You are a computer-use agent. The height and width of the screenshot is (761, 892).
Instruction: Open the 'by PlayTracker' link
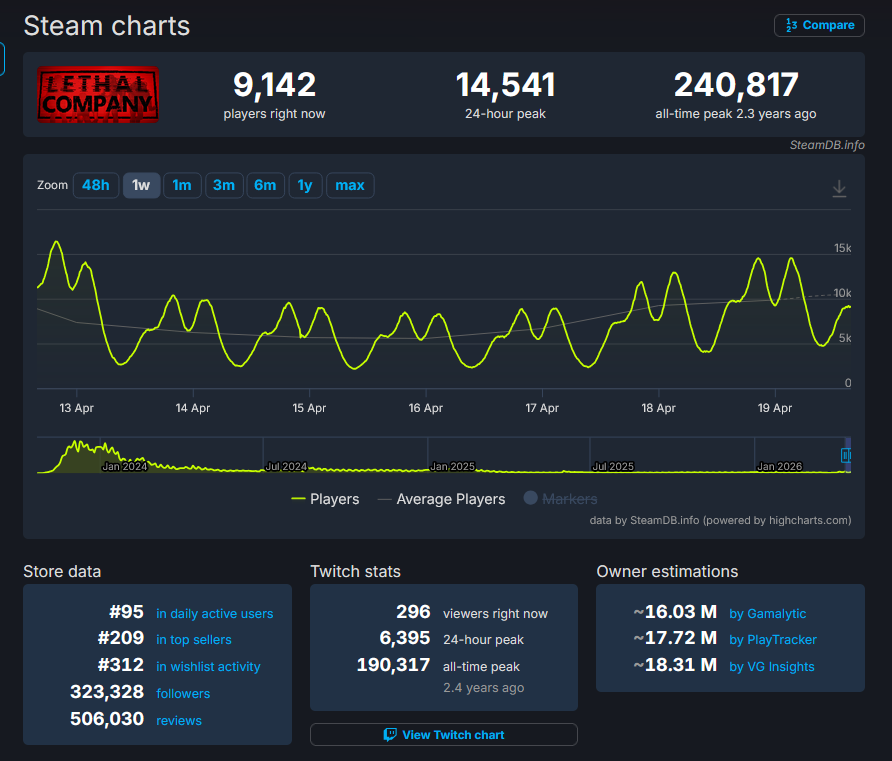point(773,640)
